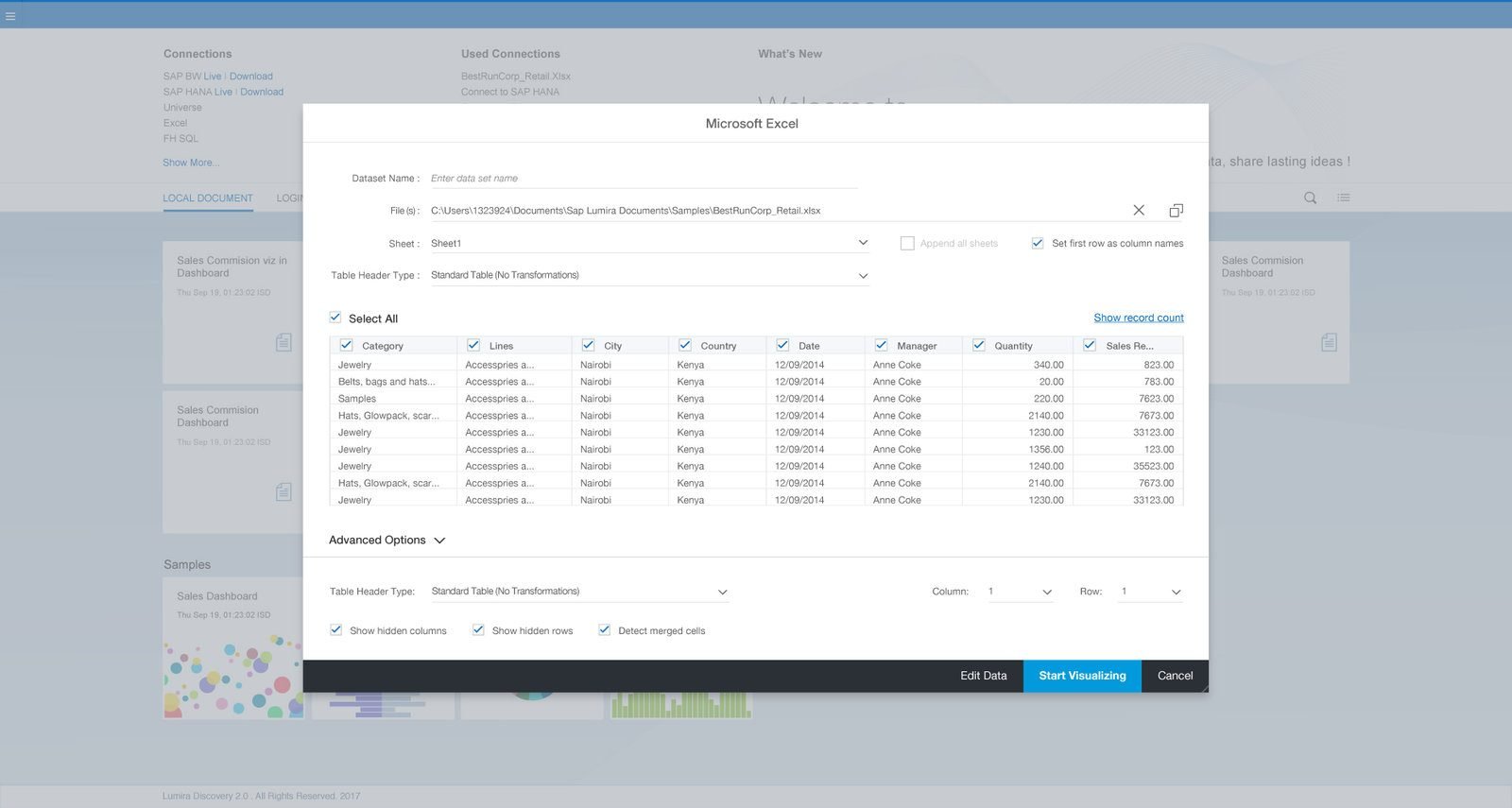Enable Append all sheets checkbox

coord(907,243)
